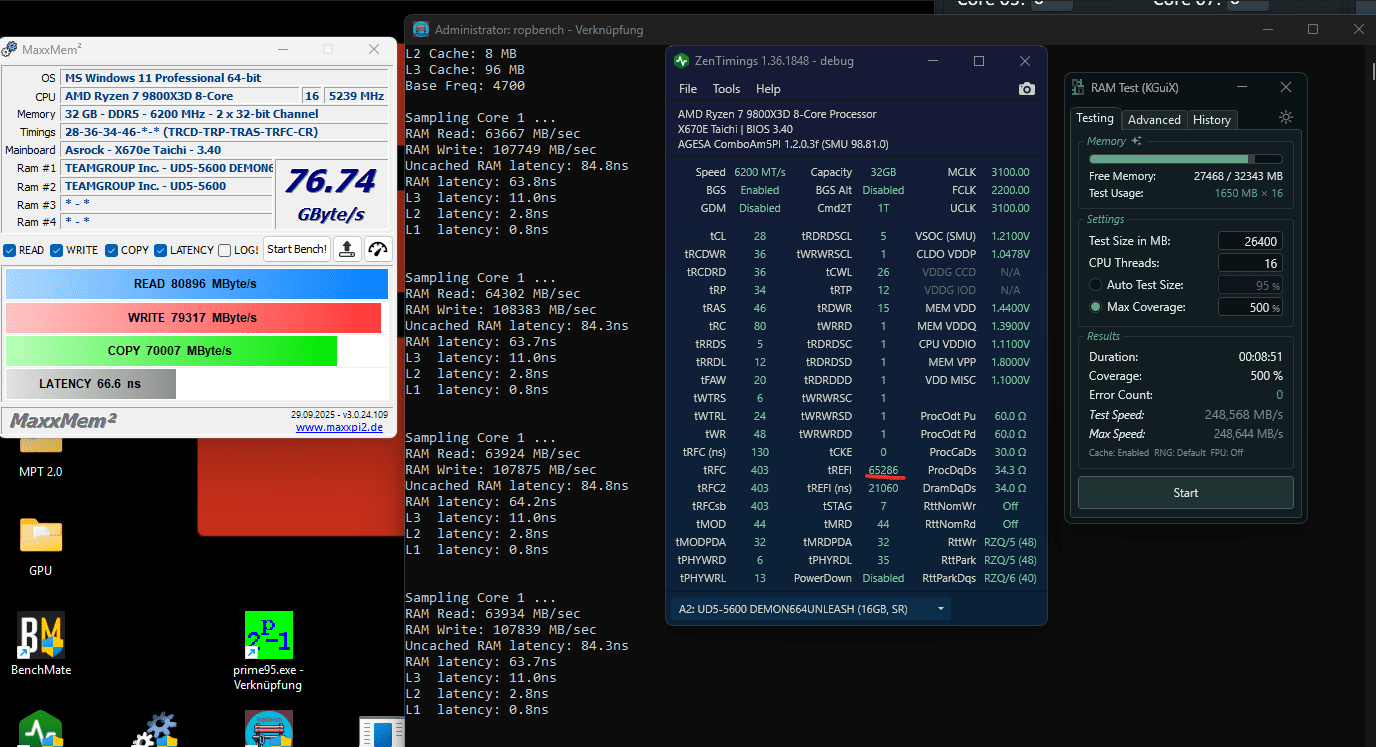
Task: Uncheck the READ checkbox in MaxxMem
Action: click(9, 250)
